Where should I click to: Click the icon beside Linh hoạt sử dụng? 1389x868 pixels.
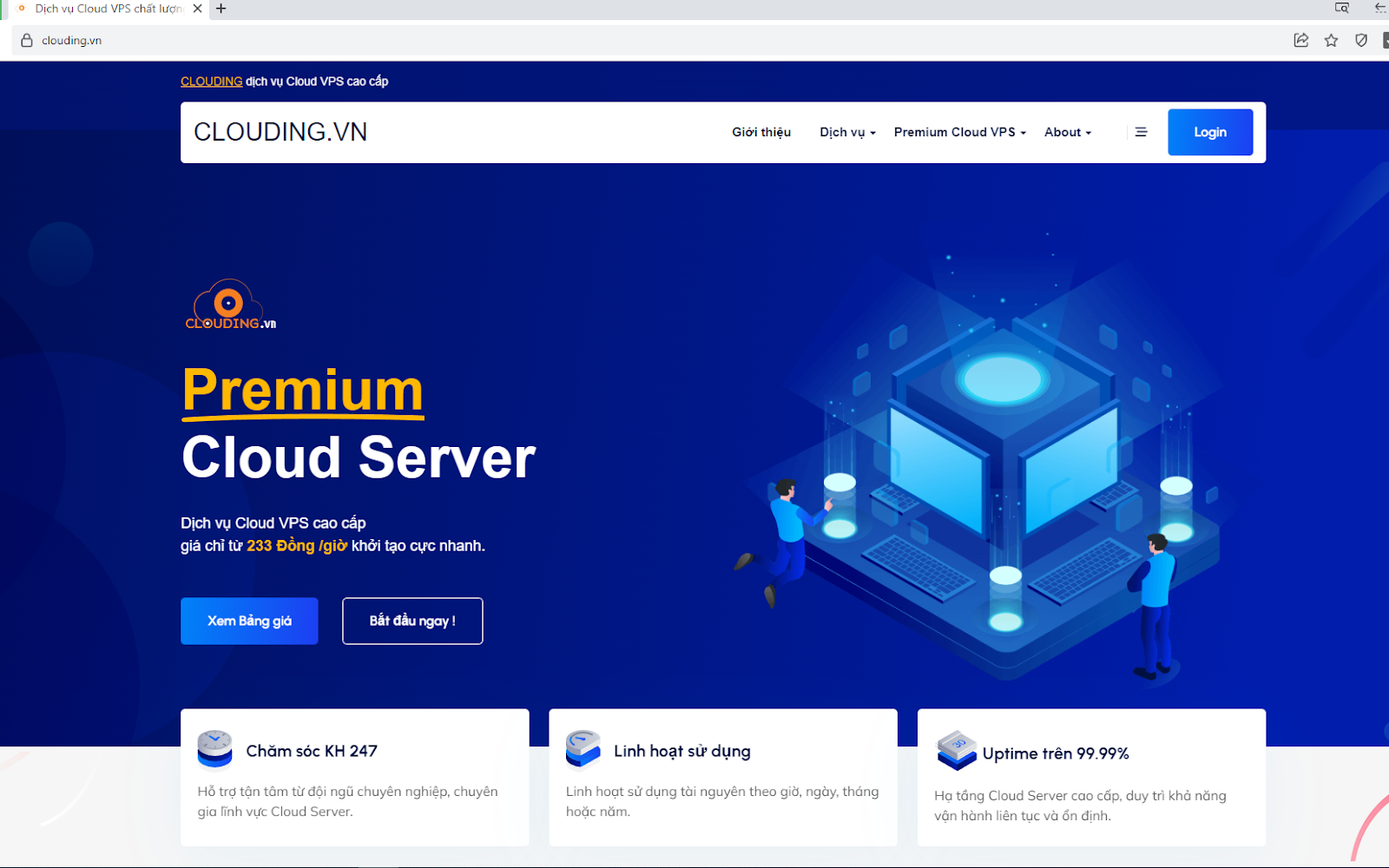point(583,748)
